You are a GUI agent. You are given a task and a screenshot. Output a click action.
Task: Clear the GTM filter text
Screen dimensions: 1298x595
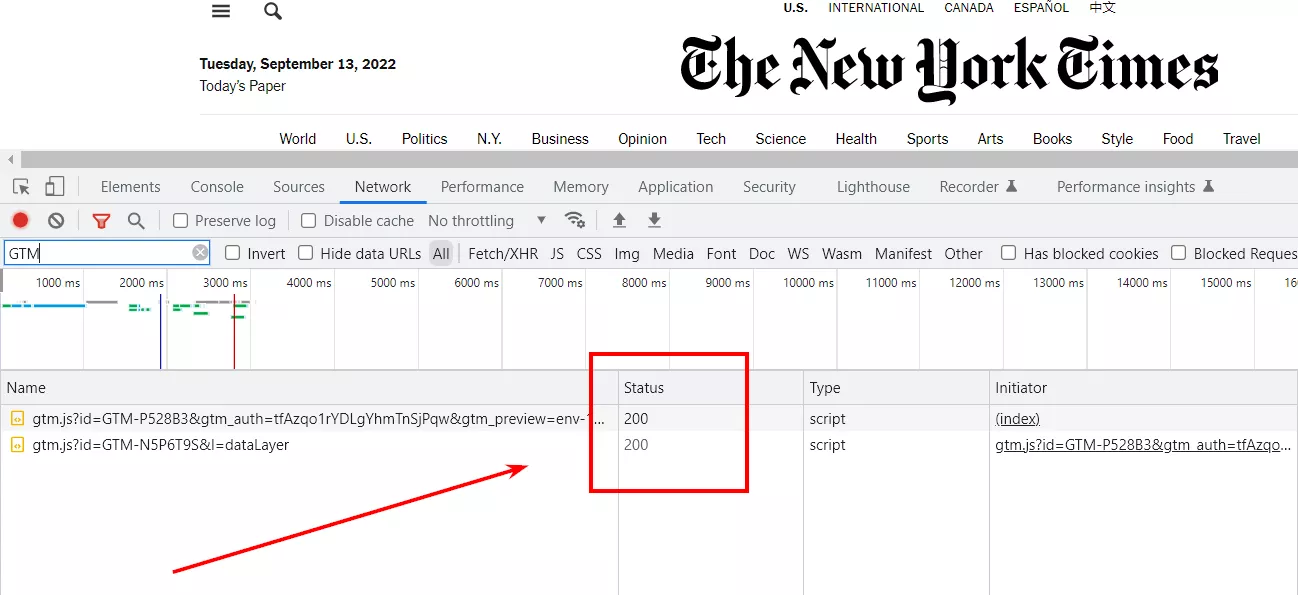(201, 253)
